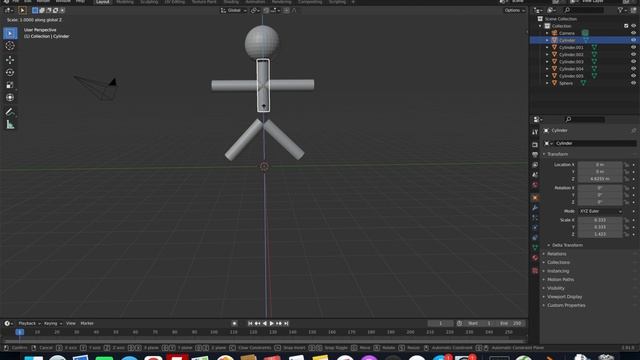The height and width of the screenshot is (360, 640).
Task: Select the Measure tool
Action: tap(10, 124)
